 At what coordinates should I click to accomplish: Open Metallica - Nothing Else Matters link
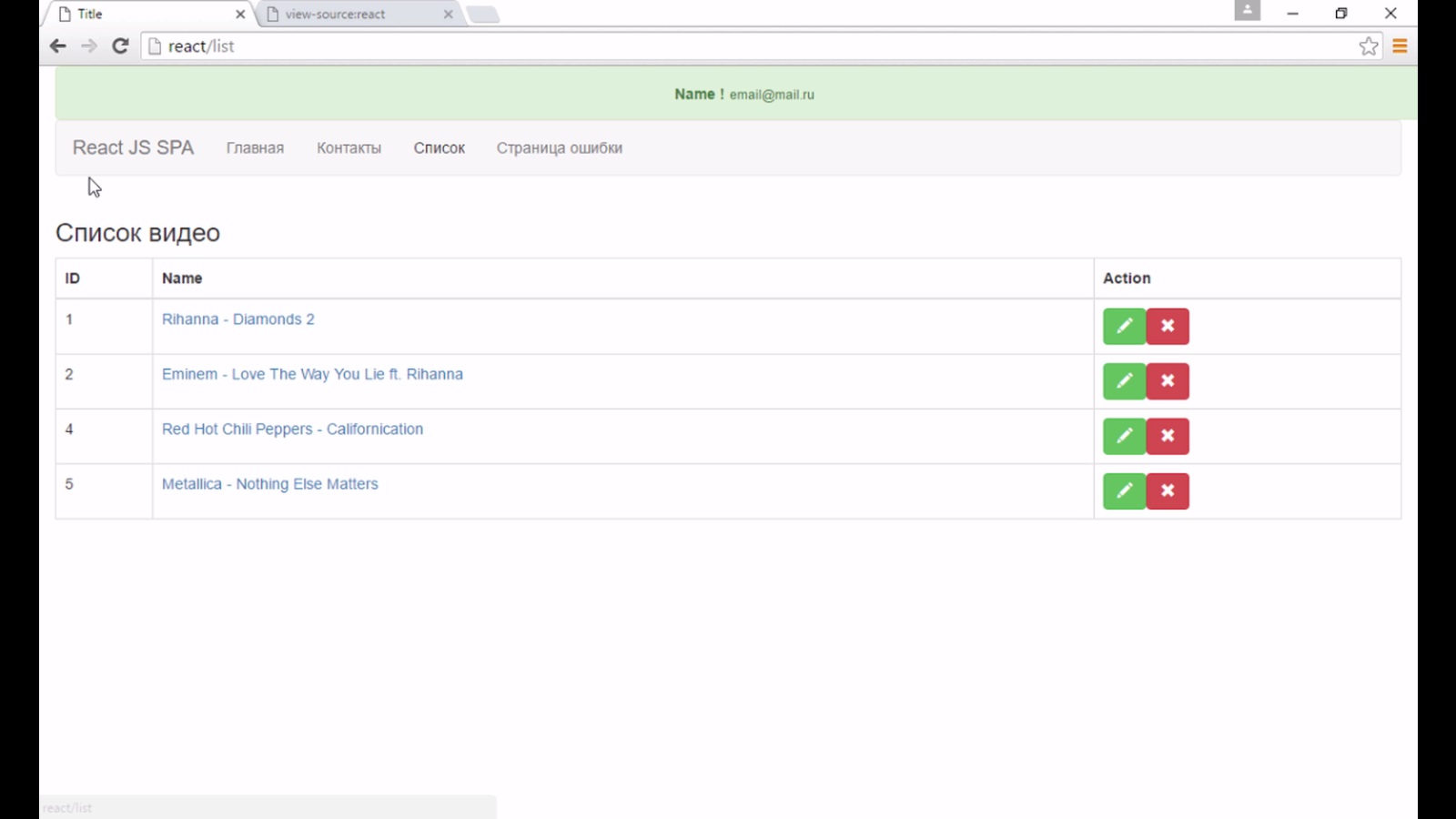[x=269, y=484]
